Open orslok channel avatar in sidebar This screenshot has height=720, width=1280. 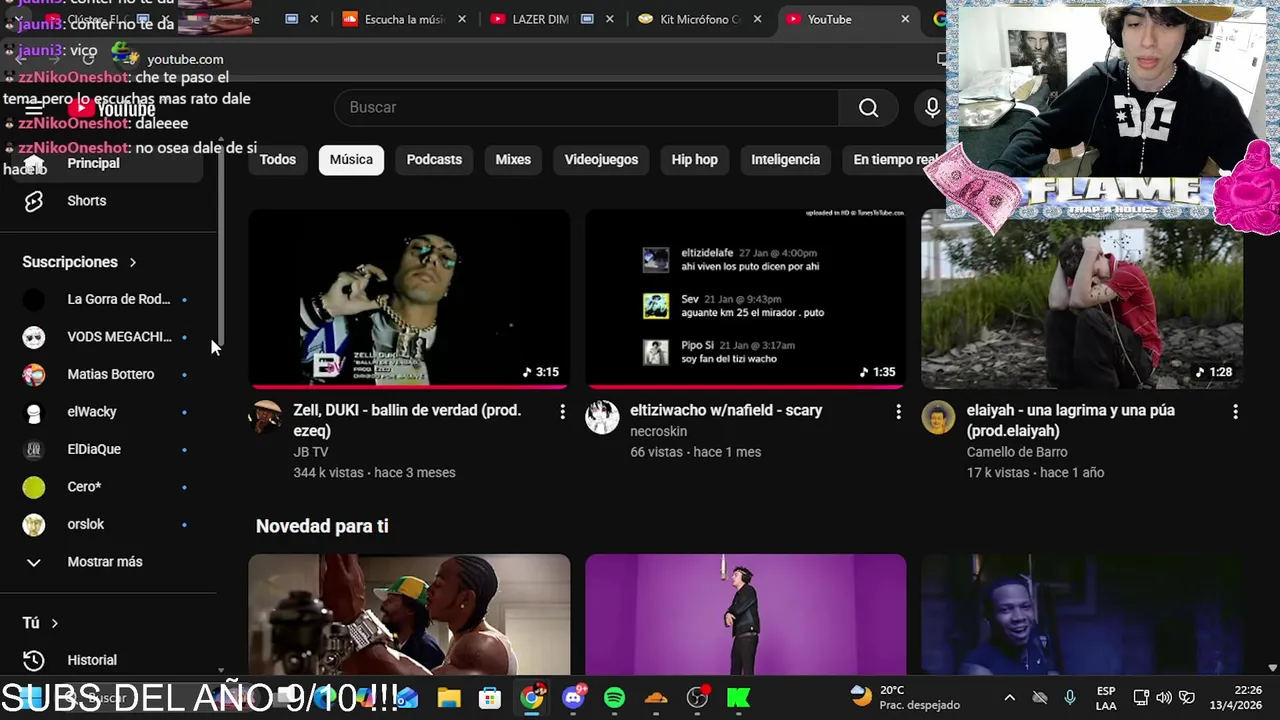coord(34,524)
